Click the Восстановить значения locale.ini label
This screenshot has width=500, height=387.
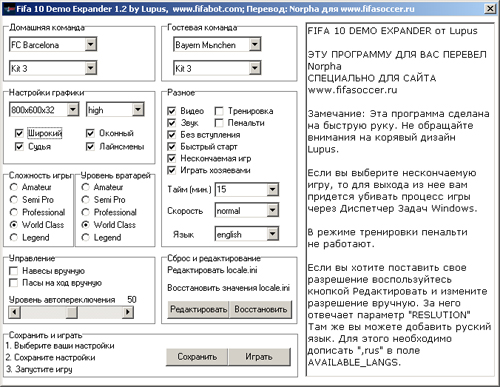click(x=228, y=288)
